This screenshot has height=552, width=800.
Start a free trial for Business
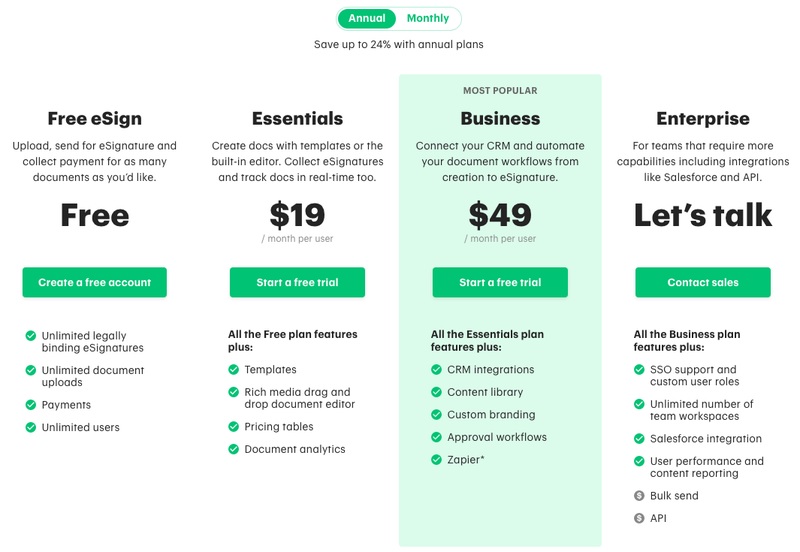(x=500, y=282)
